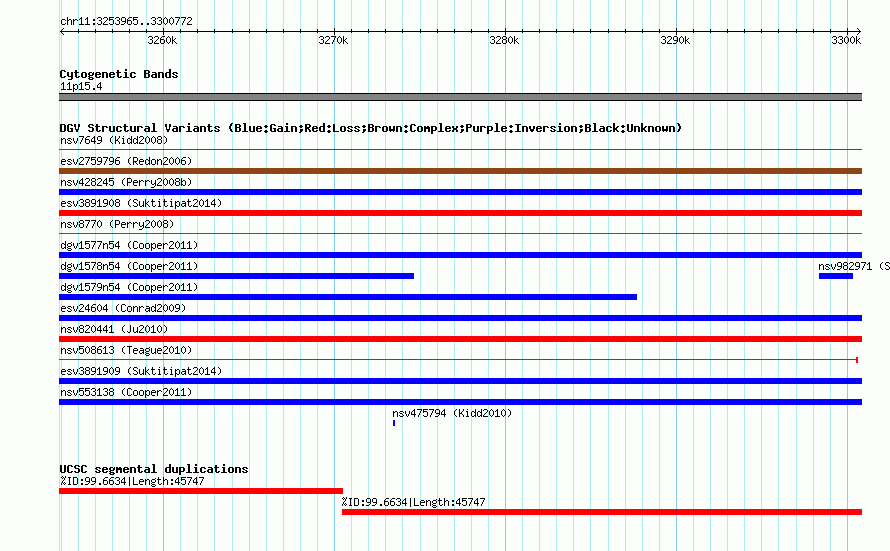Click the UCSC segmental duplications heading
This screenshot has width=890, height=551.
154,469
